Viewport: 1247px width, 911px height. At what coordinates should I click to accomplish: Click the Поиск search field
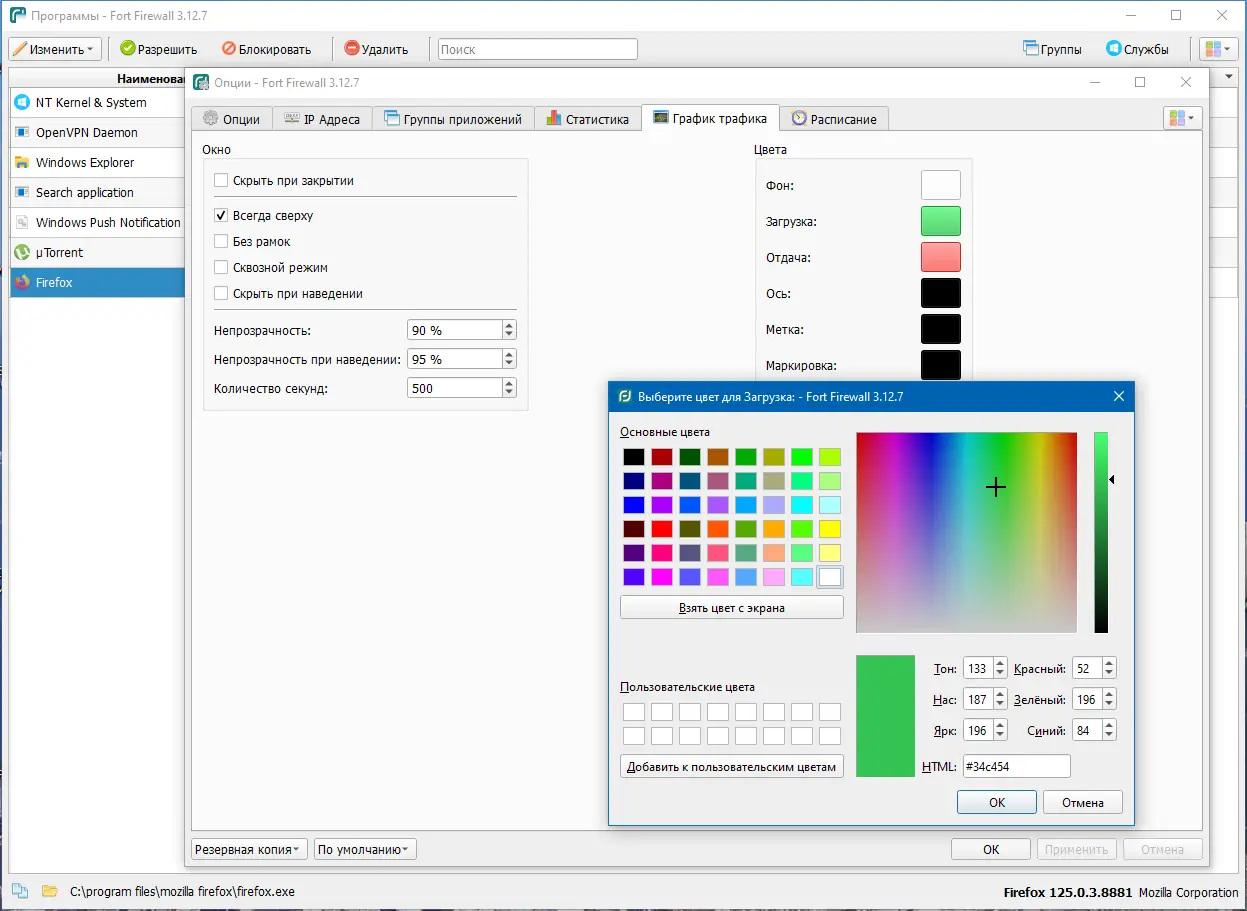(x=538, y=49)
